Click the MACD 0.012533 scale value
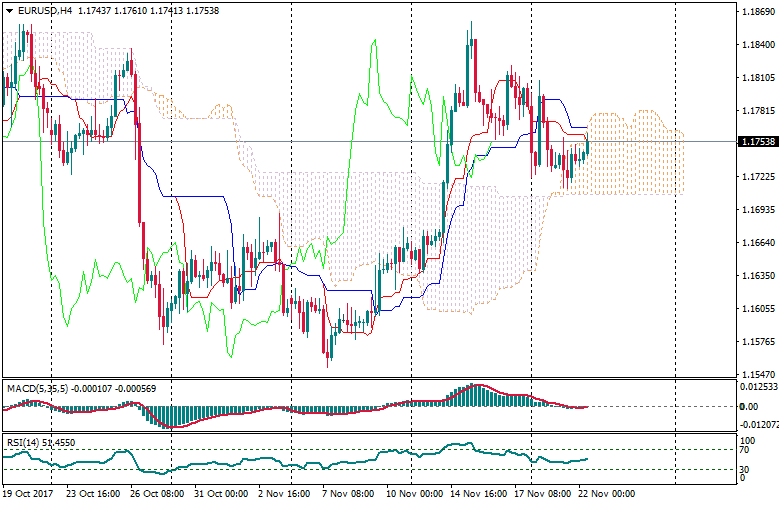This screenshot has width=779, height=505. pos(757,386)
